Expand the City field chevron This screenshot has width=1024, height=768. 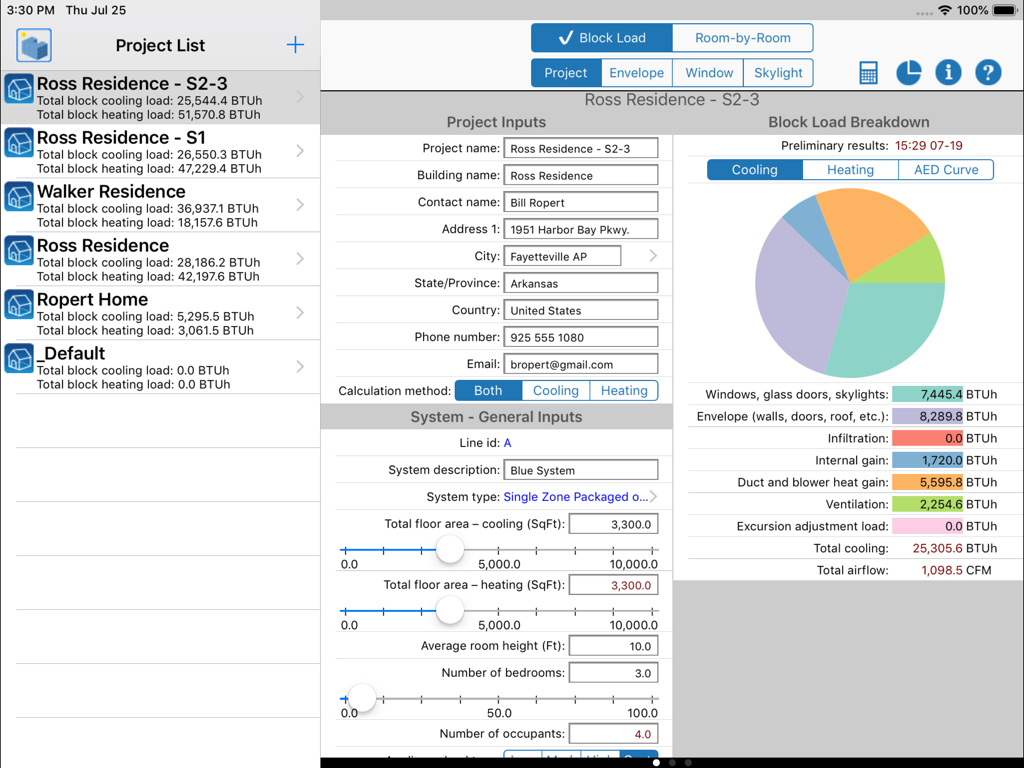pos(651,255)
